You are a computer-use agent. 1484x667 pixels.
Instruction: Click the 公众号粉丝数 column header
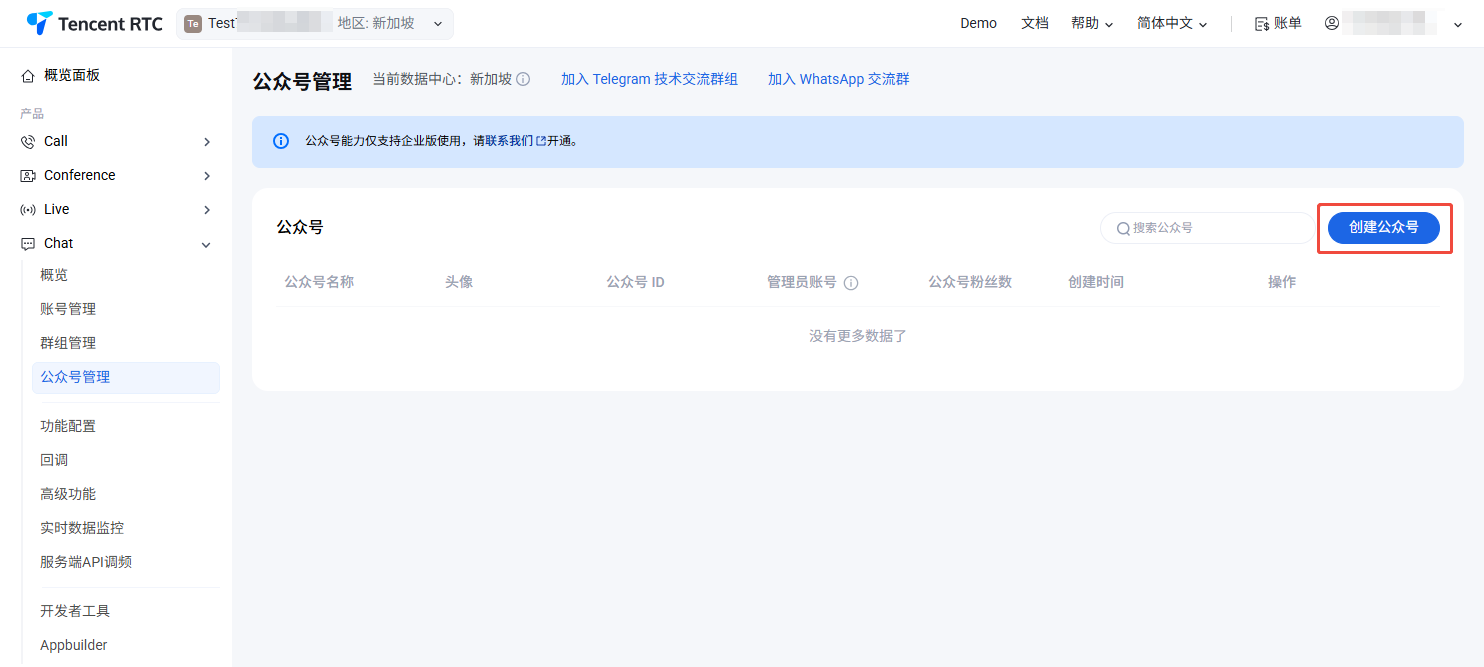tap(970, 282)
